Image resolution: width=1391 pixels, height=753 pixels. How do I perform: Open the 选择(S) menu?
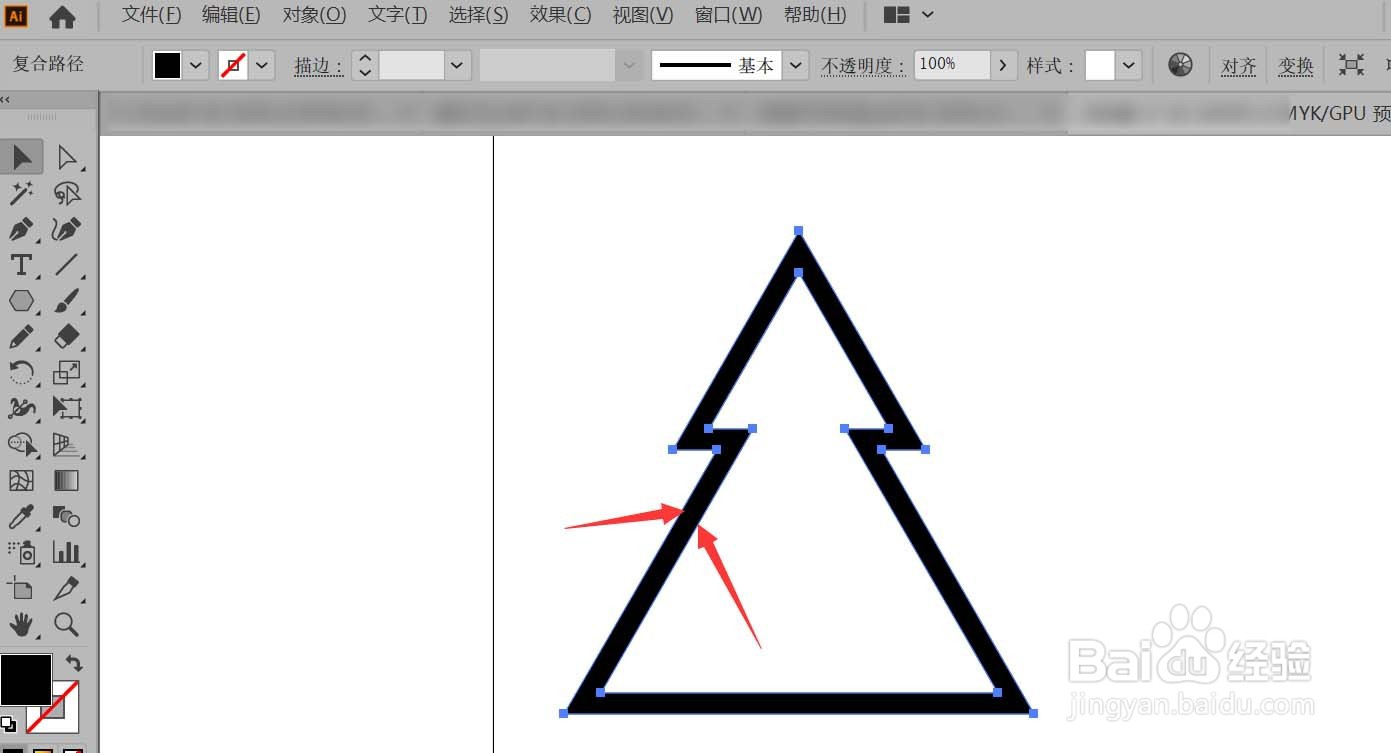click(x=478, y=15)
